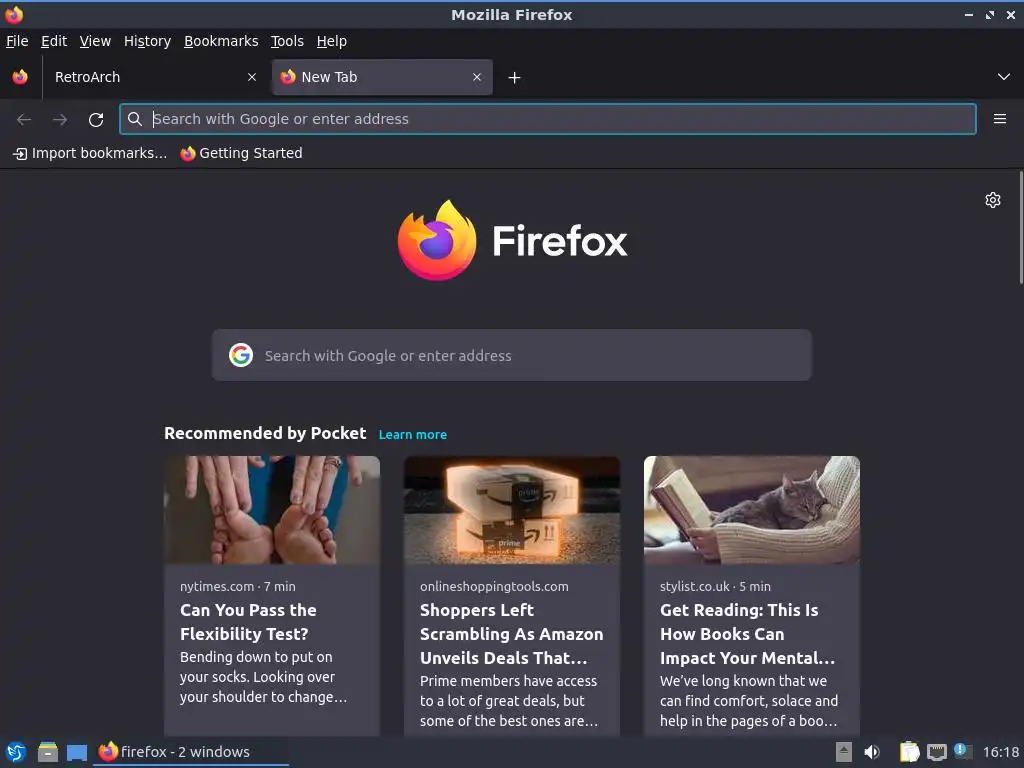Click the Firefox logo on the page

(513, 240)
